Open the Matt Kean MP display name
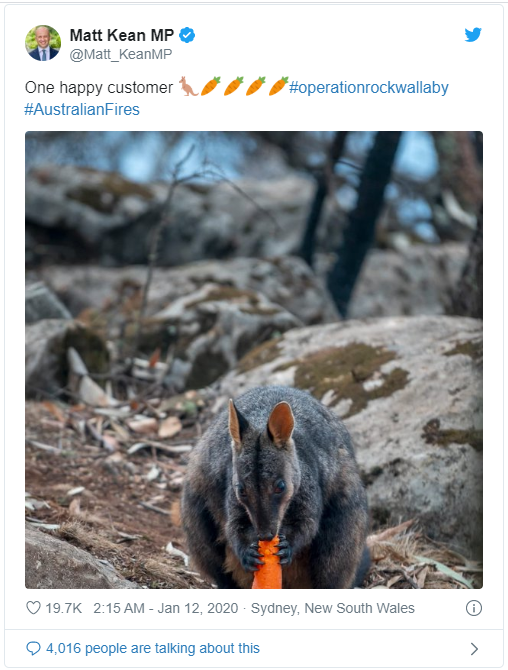Viewport: 508px width, 670px height. point(122,35)
